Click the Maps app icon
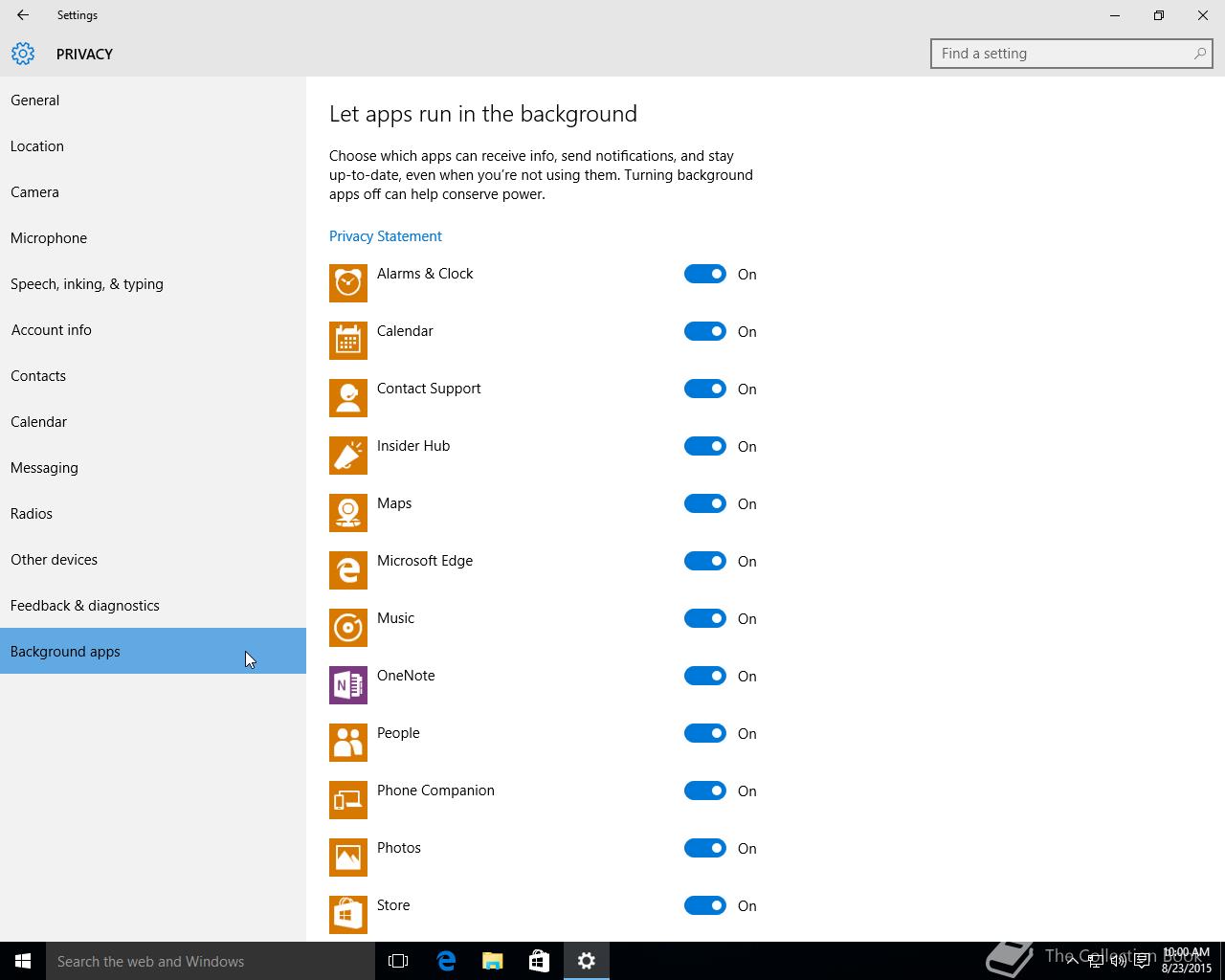Image resolution: width=1225 pixels, height=980 pixels. tap(348, 513)
